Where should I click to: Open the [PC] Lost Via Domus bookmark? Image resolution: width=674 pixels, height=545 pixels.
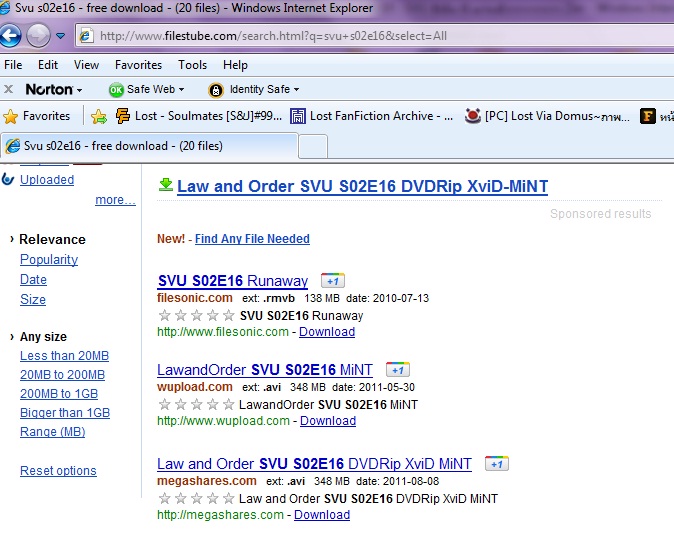(547, 116)
